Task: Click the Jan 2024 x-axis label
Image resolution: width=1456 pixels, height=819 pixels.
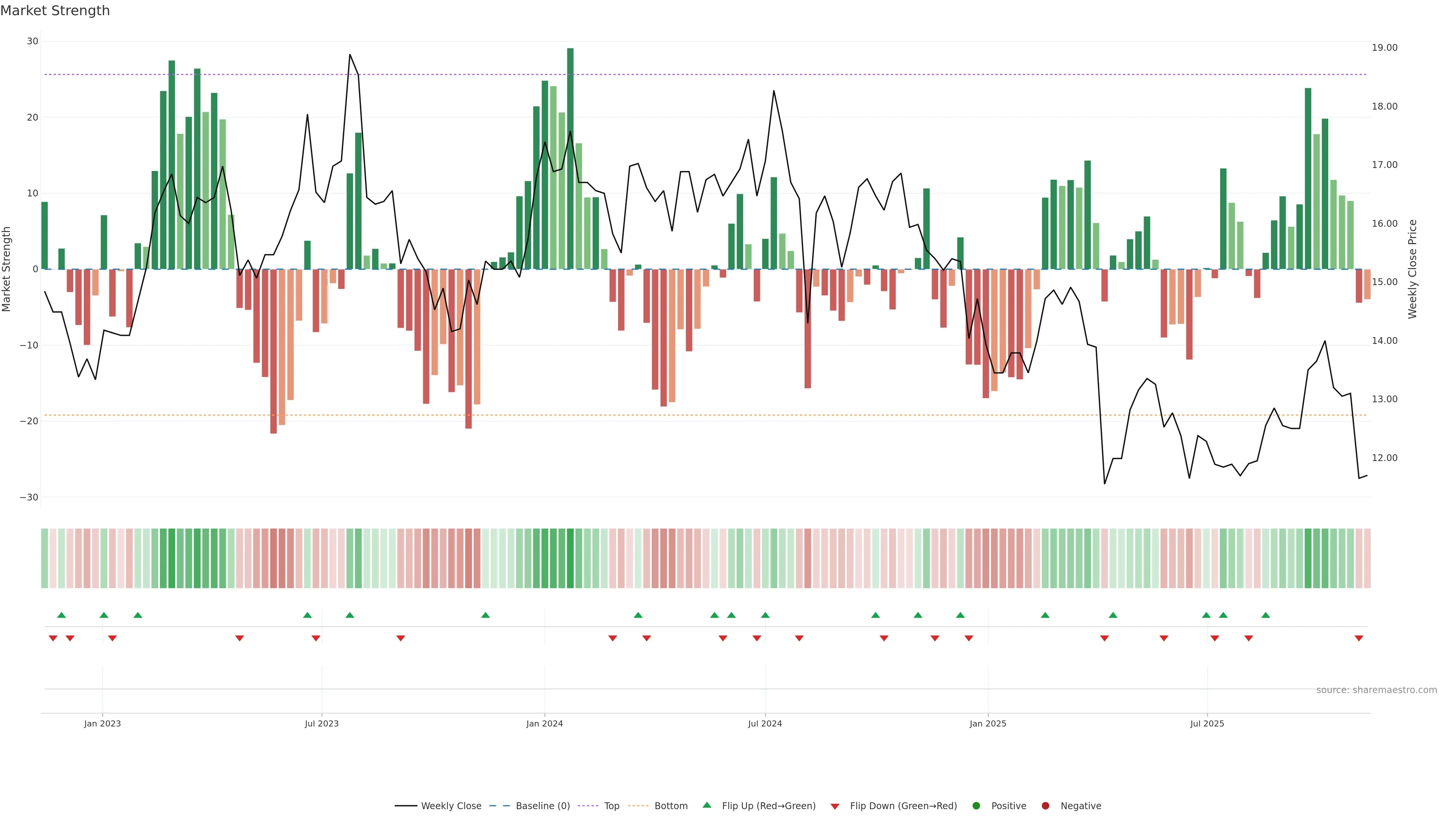Action: coord(544,723)
